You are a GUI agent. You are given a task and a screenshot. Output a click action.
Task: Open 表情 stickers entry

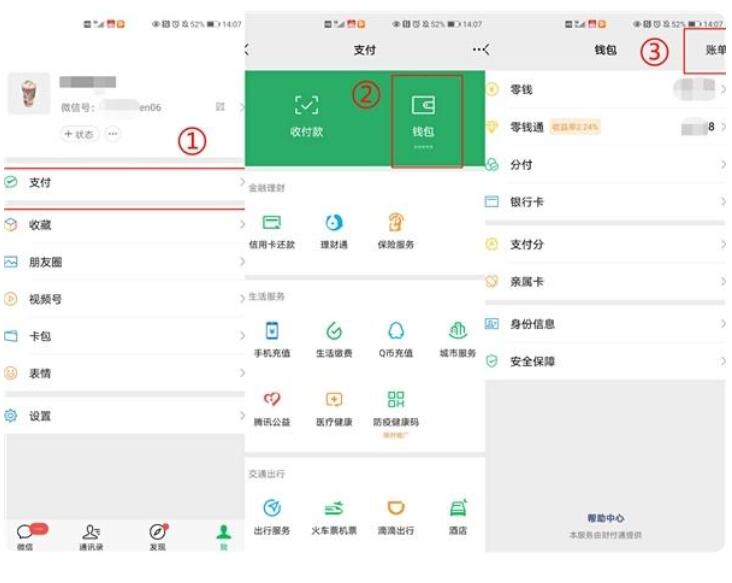tap(124, 373)
